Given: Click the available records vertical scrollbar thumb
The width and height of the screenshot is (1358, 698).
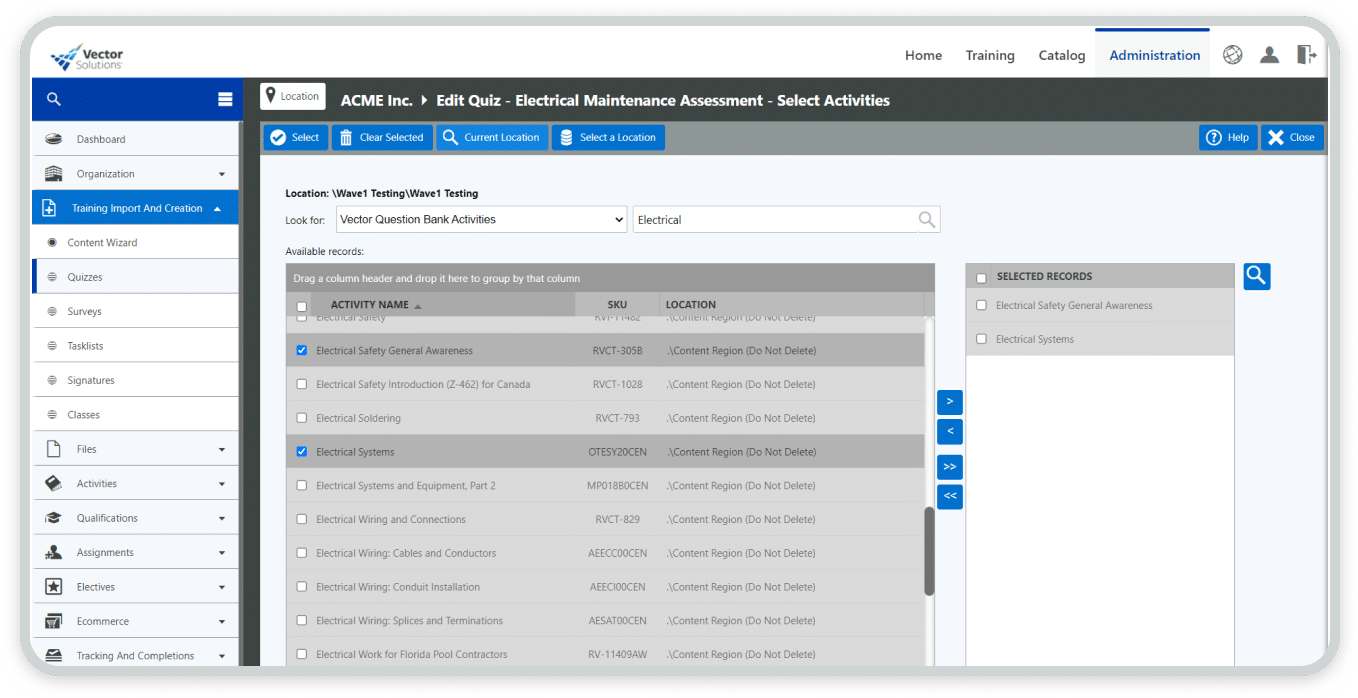Looking at the screenshot, I should [x=929, y=550].
